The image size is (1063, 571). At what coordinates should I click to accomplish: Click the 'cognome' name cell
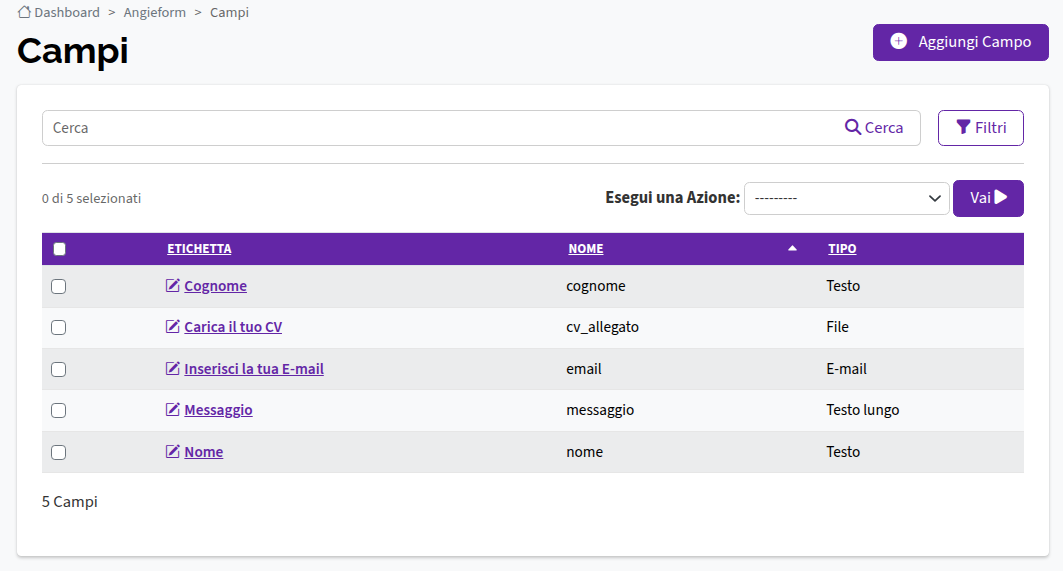coord(596,286)
